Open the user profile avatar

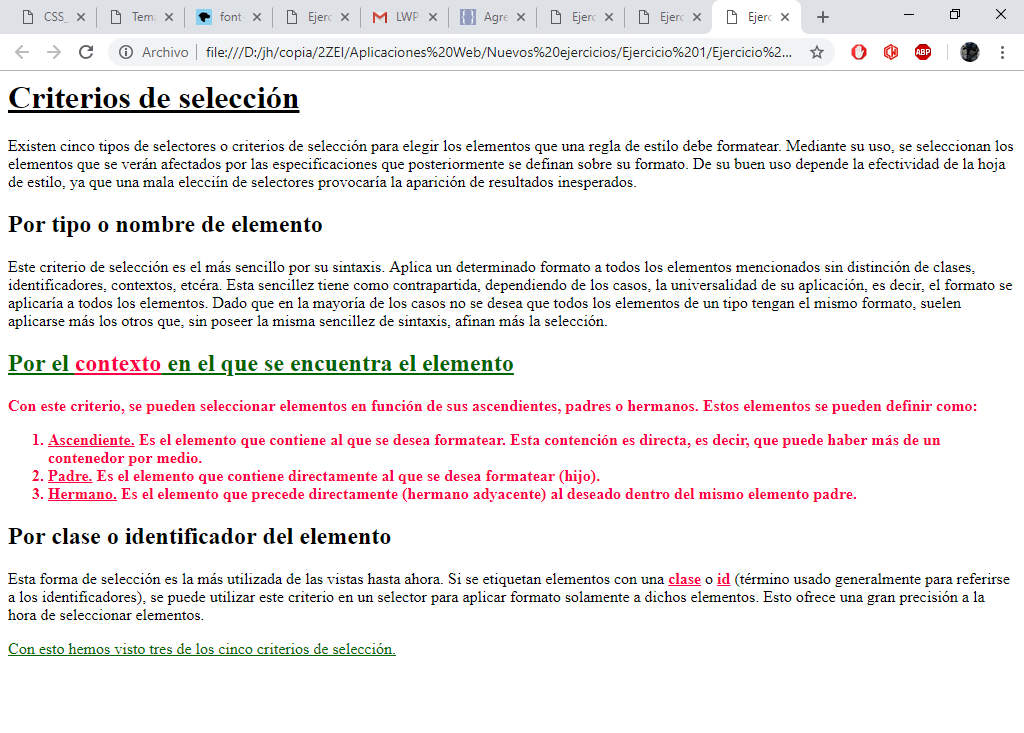click(x=970, y=52)
